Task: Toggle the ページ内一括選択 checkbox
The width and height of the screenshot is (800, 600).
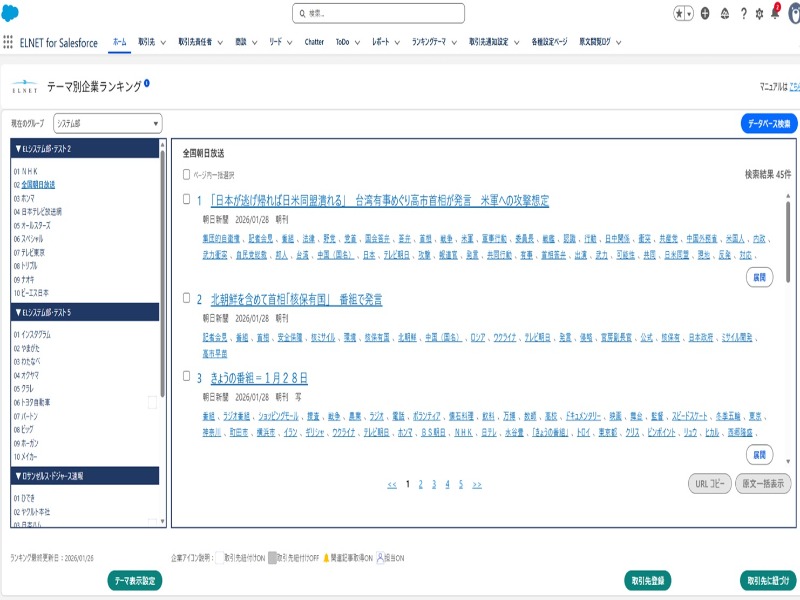Action: coord(186,174)
